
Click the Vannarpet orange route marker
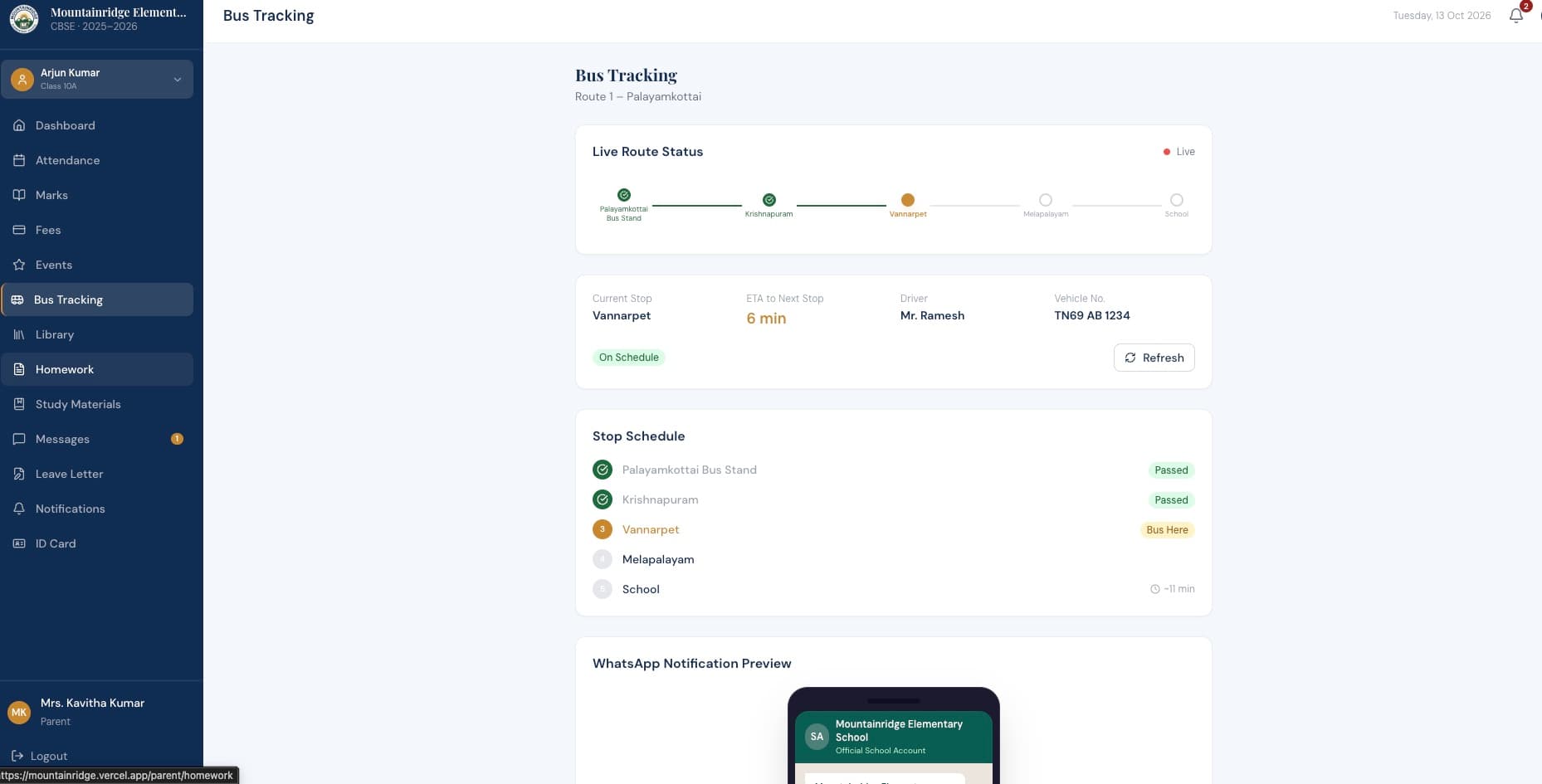[908, 200]
